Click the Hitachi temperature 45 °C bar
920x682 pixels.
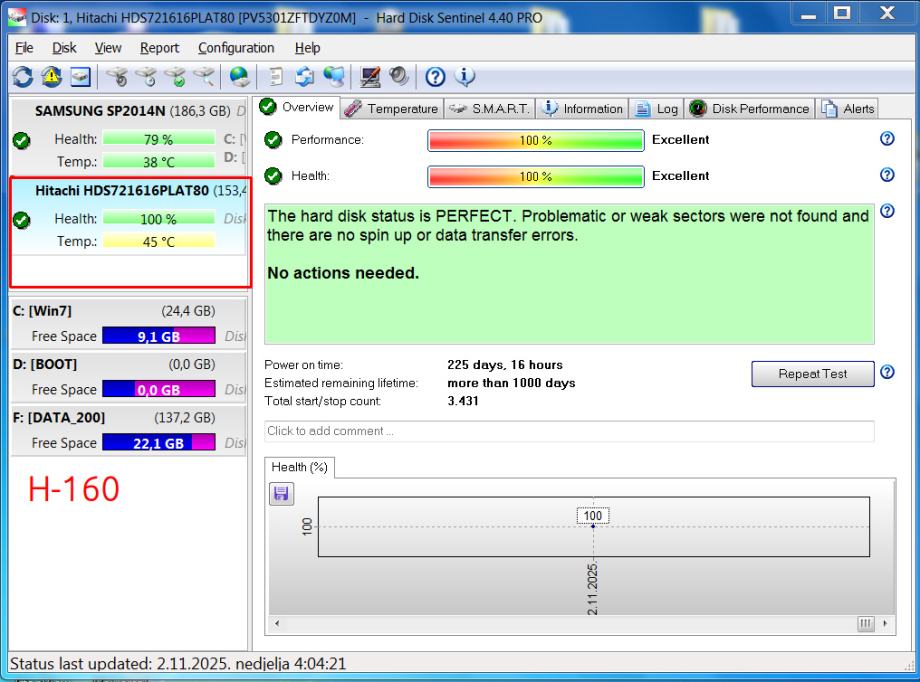(159, 241)
